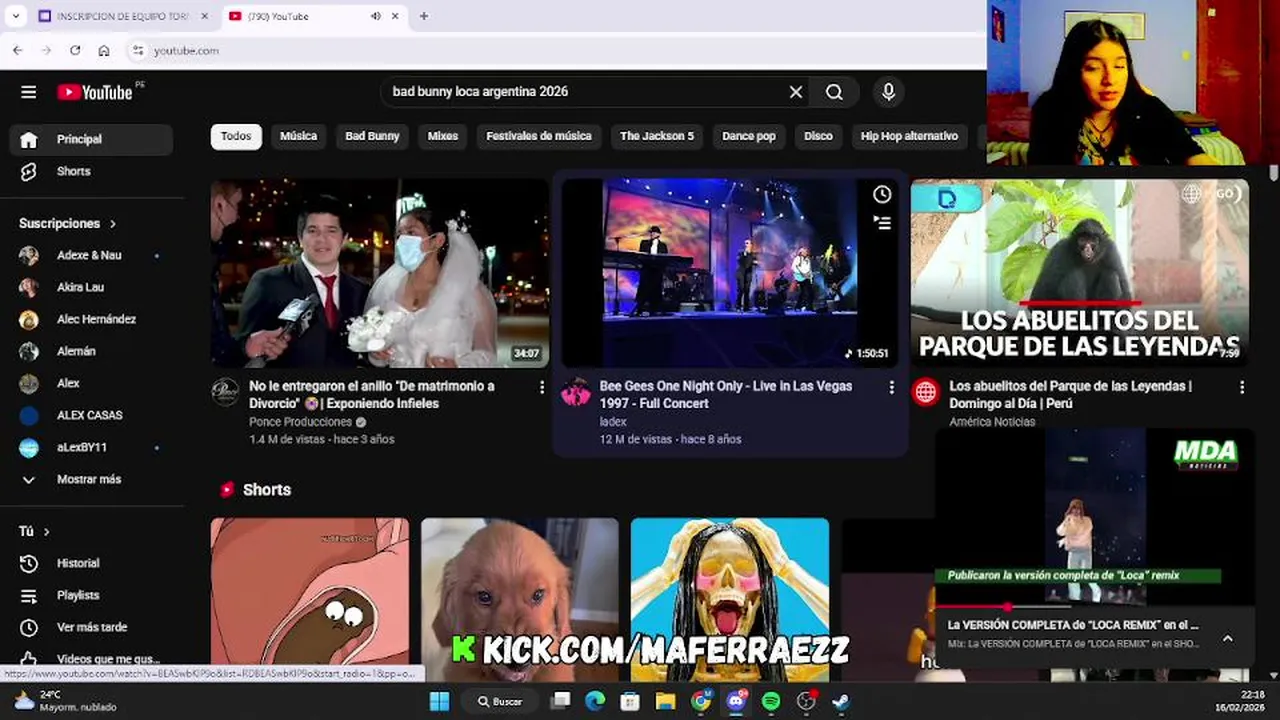Open options for Los abuelitos video
Screen dimensions: 1280x720
1242,387
